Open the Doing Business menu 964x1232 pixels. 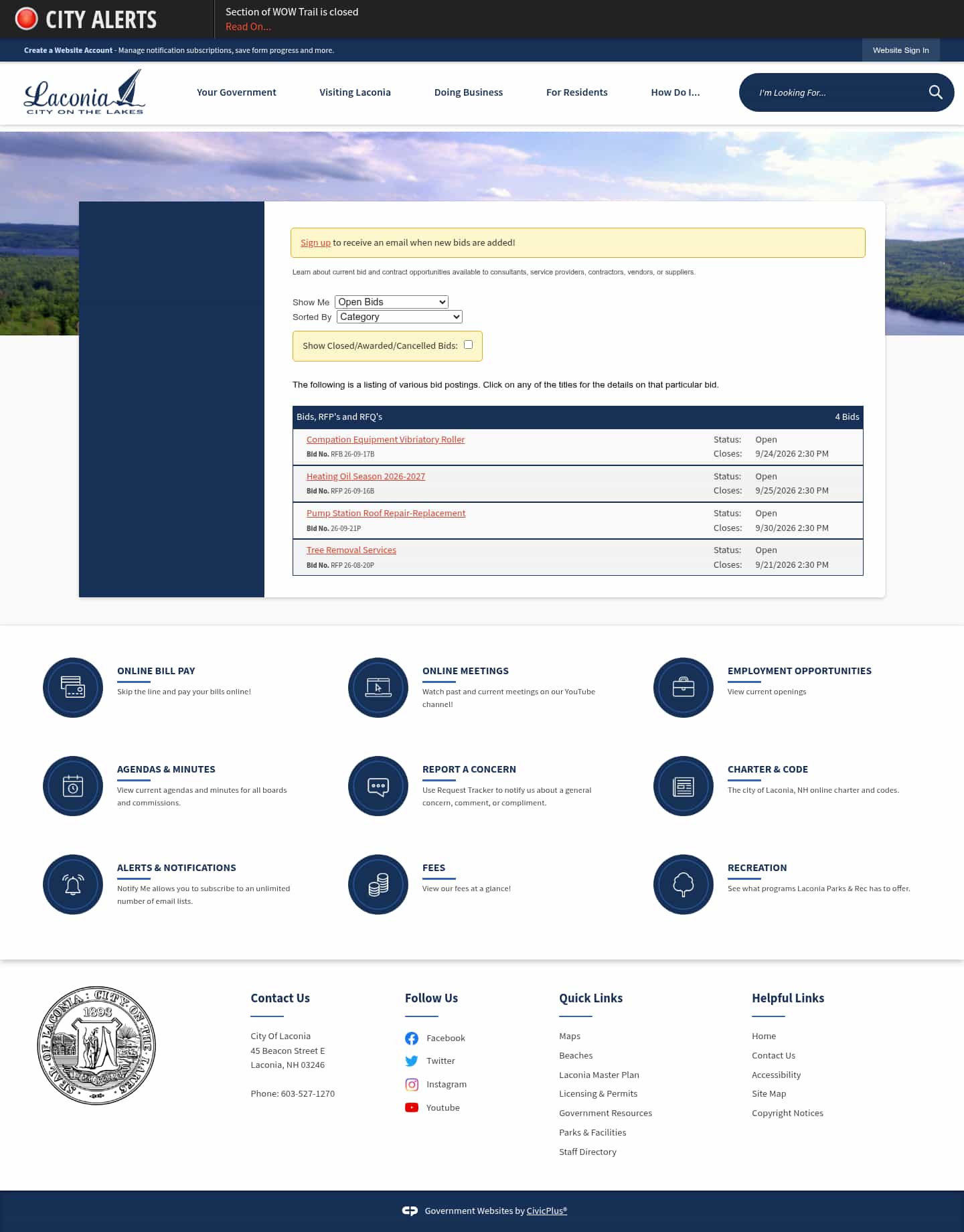469,92
